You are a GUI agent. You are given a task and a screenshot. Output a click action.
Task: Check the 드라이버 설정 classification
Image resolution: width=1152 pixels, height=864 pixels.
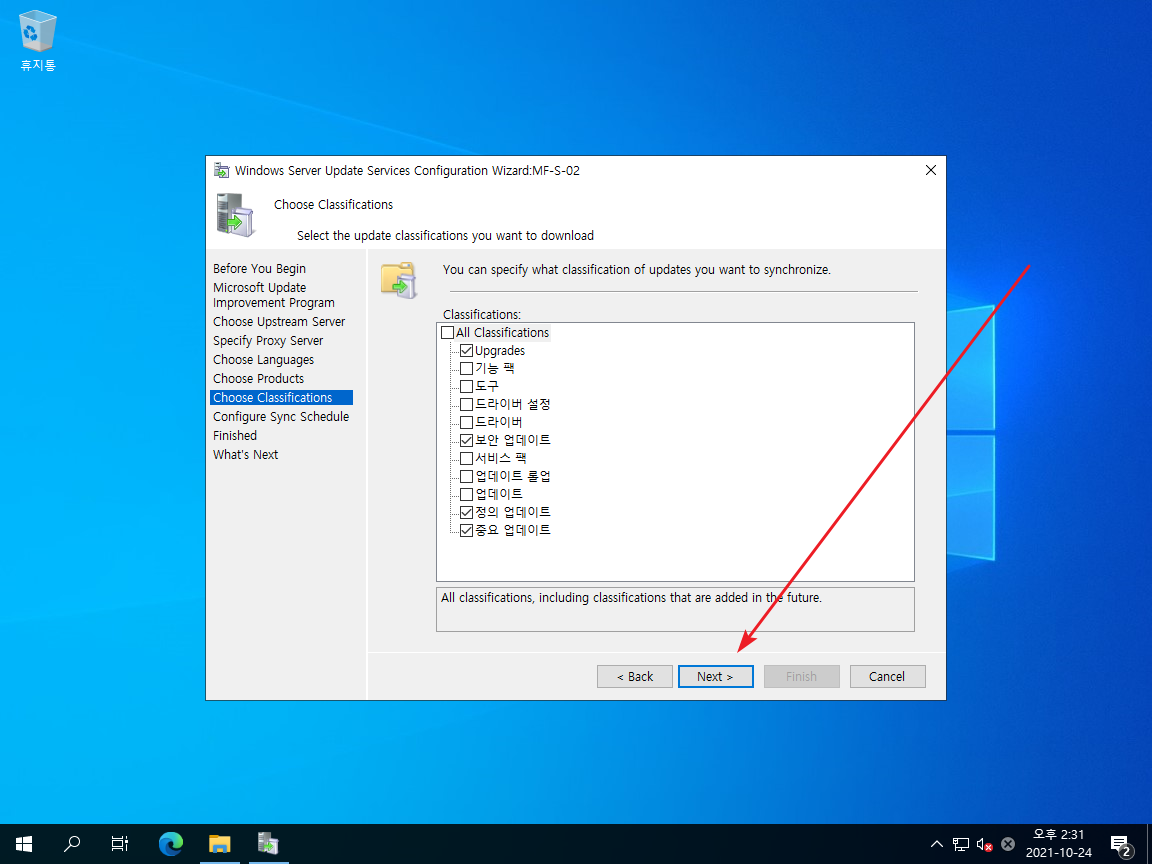467,405
